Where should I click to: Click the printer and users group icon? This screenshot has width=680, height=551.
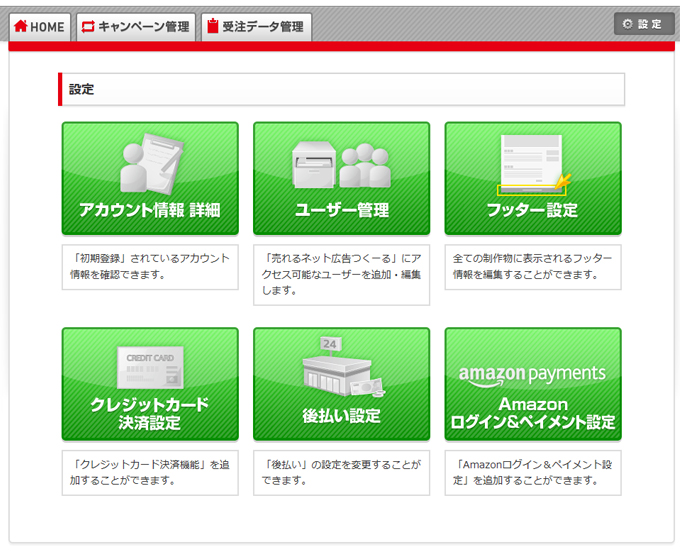342,165
